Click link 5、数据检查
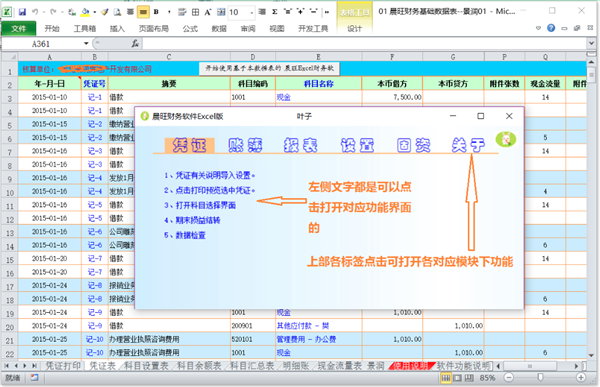This screenshot has width=600, height=387. [x=185, y=235]
